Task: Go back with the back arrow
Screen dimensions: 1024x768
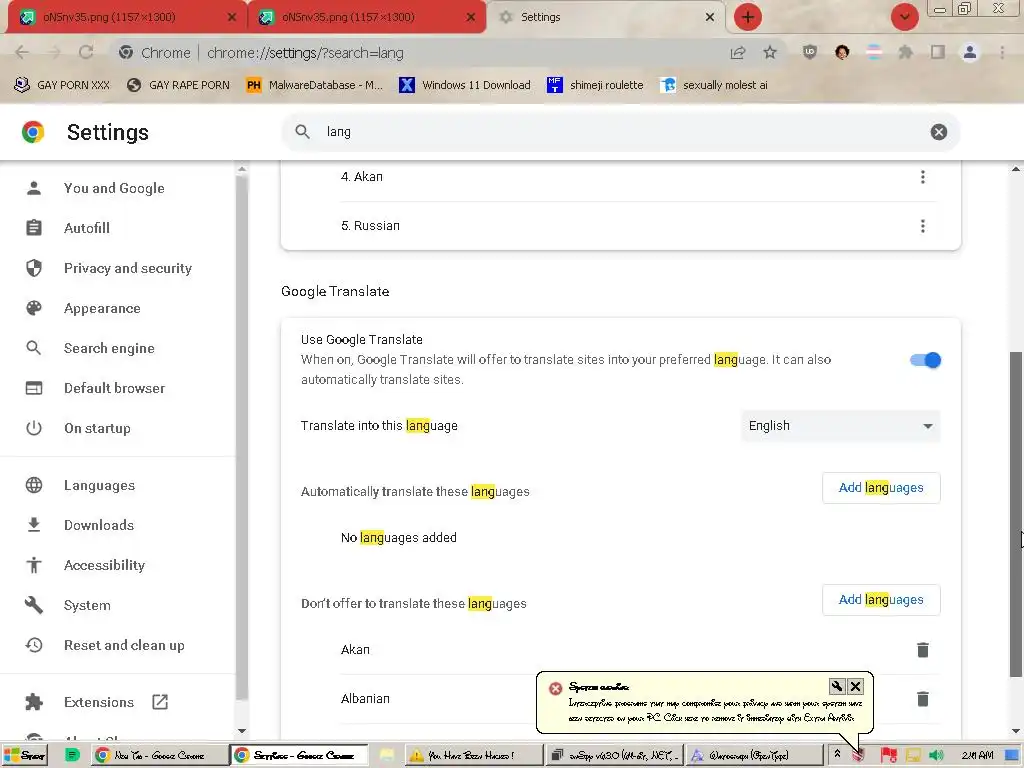Action: tap(22, 52)
